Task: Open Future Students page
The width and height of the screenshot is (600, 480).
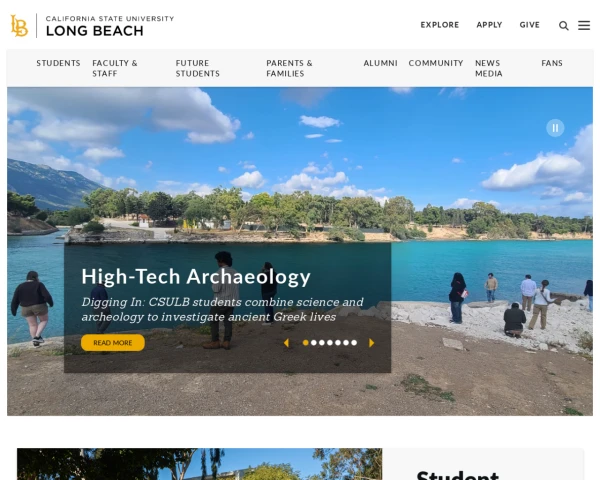Action: (x=197, y=68)
